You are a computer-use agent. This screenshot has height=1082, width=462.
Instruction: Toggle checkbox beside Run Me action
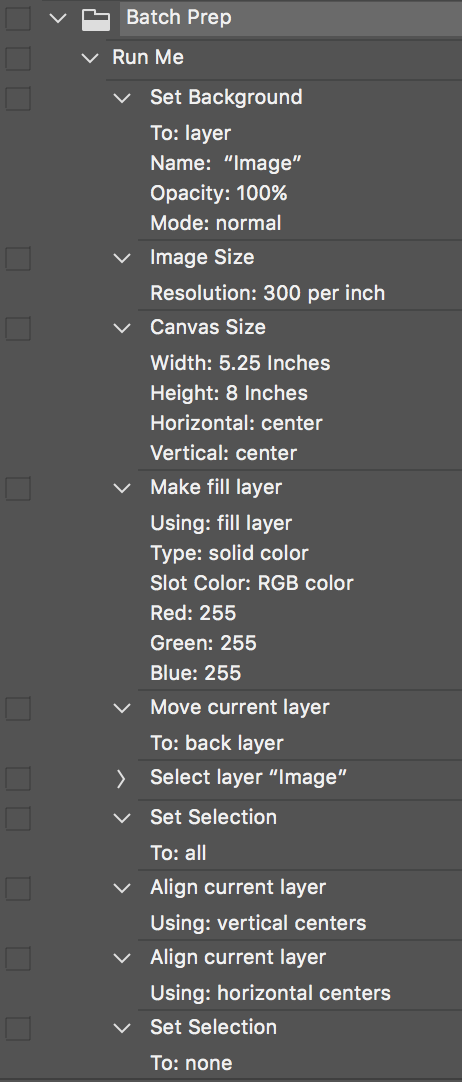coord(18,58)
